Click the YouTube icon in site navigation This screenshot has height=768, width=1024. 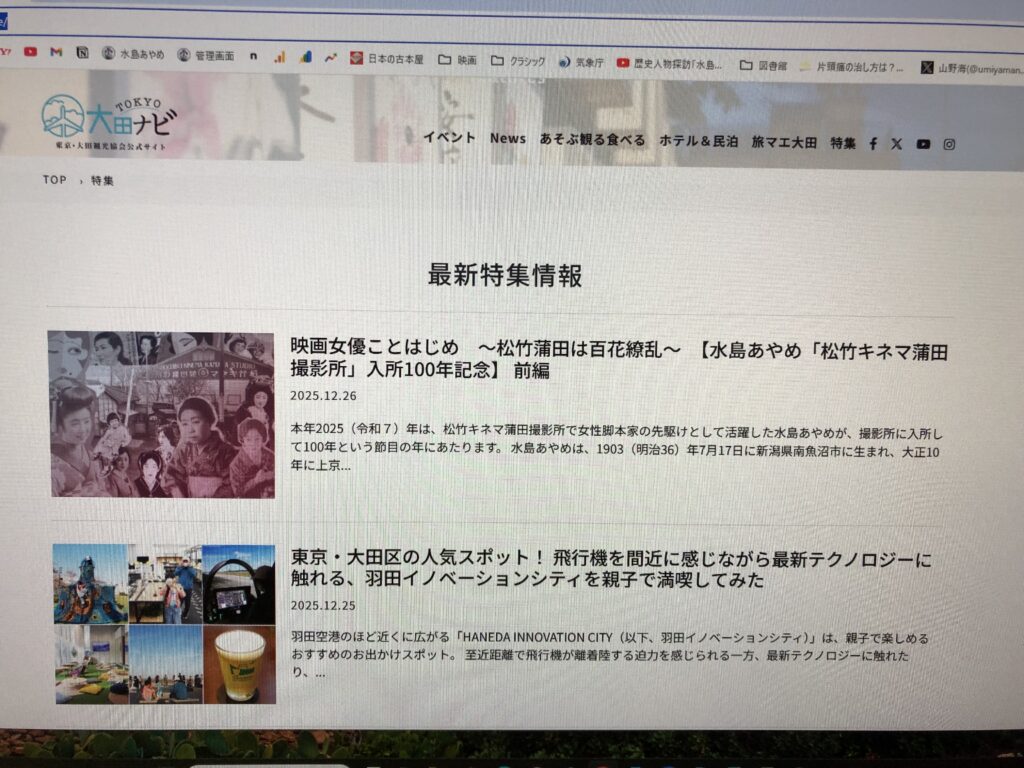(x=923, y=144)
